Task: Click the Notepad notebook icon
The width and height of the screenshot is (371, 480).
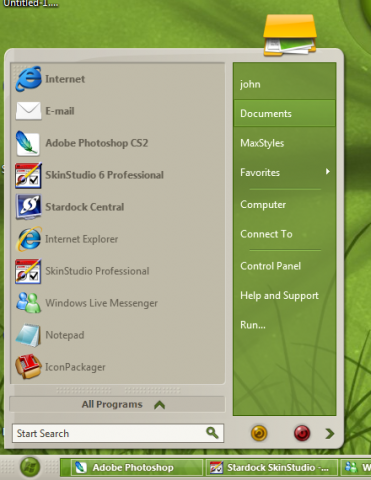Action: click(28, 335)
